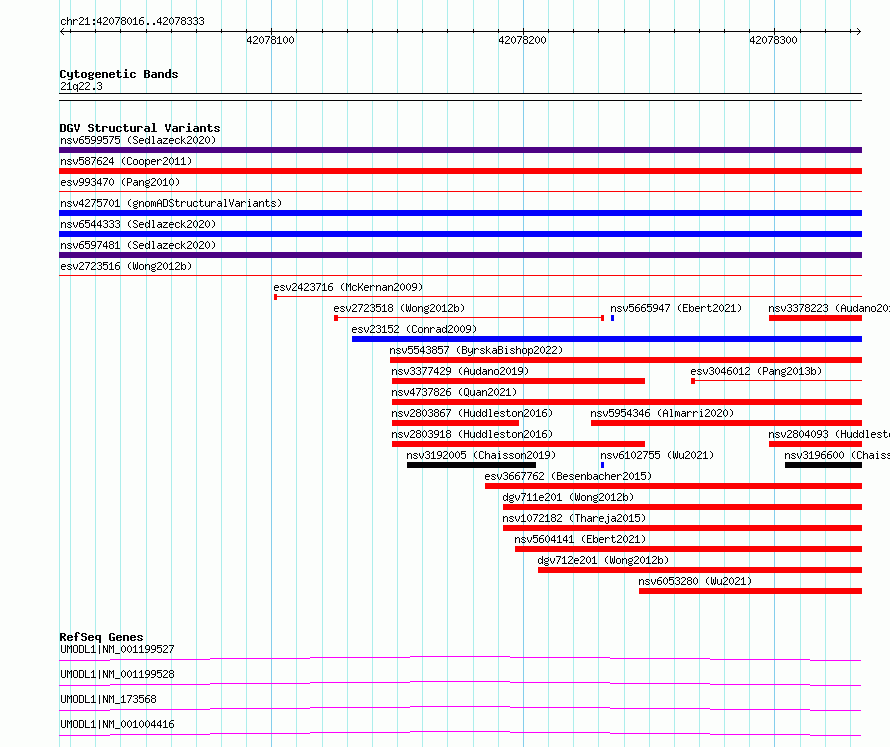Click red nsv2803867 variant bar
Image resolution: width=890 pixels, height=747 pixels.
(455, 423)
